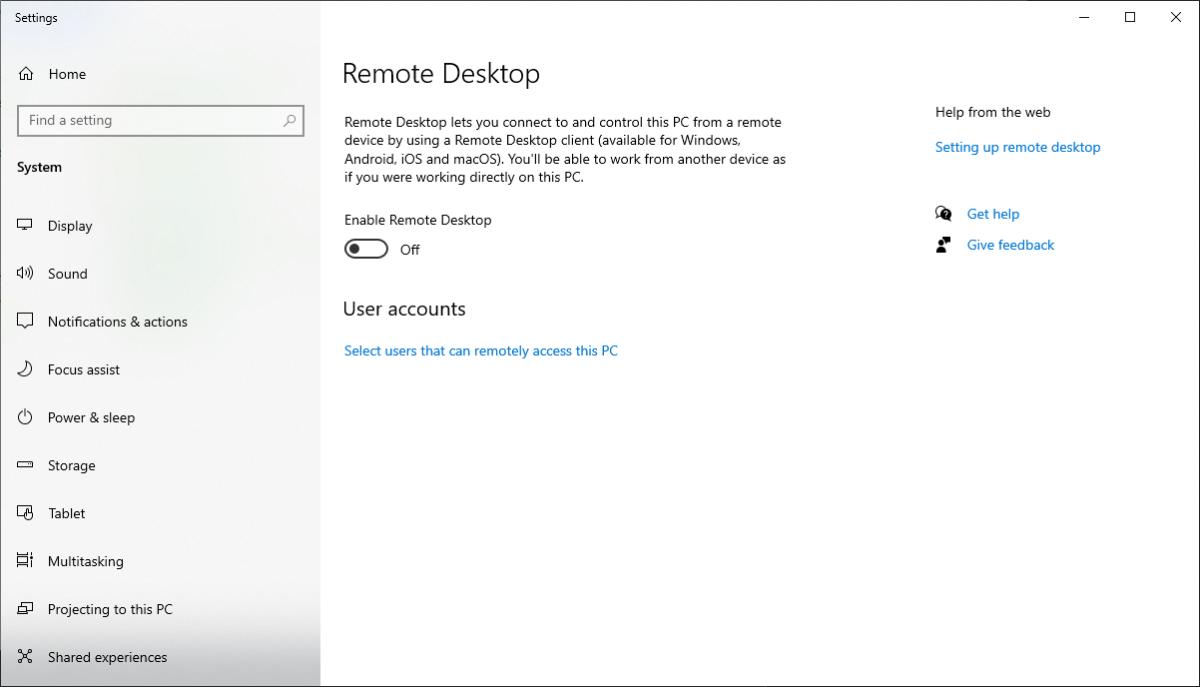Click the Storage drive icon
The image size is (1200, 687).
(x=24, y=465)
